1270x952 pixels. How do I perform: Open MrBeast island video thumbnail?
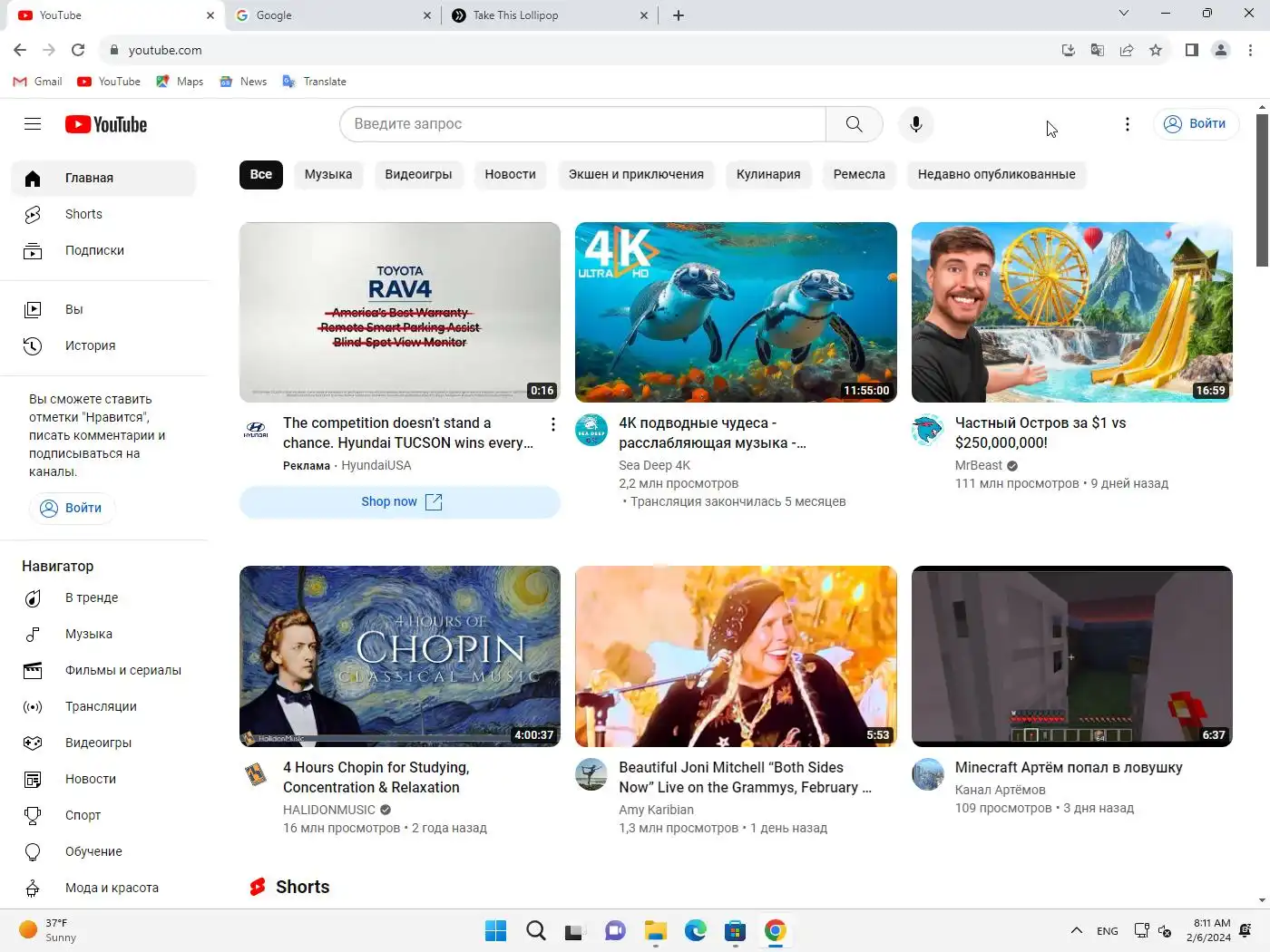click(1071, 312)
